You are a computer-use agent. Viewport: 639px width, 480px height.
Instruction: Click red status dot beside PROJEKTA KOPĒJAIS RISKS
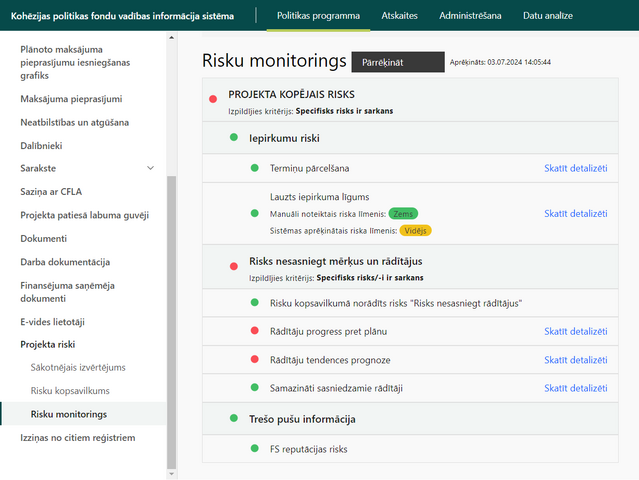pyautogui.click(x=213, y=99)
